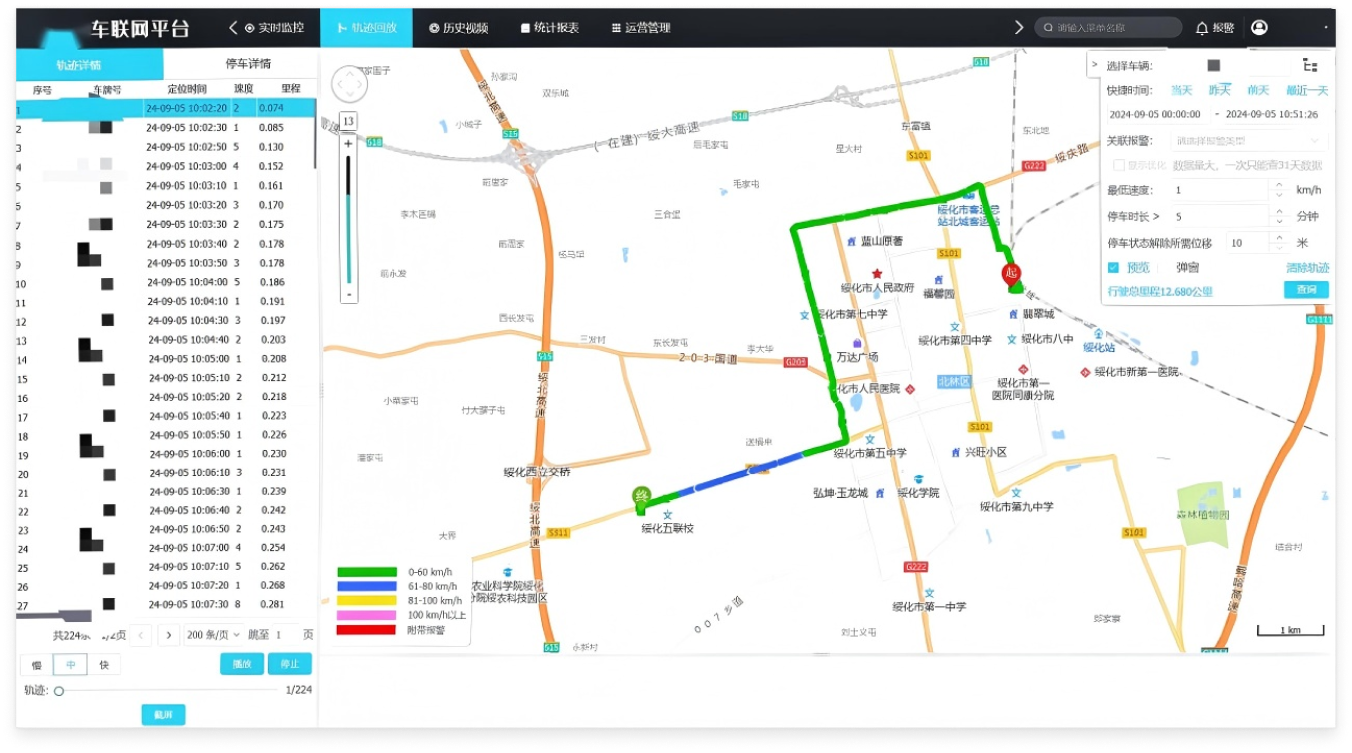Set playback speed to 快
Viewport: 1352px width, 753px height.
point(104,665)
